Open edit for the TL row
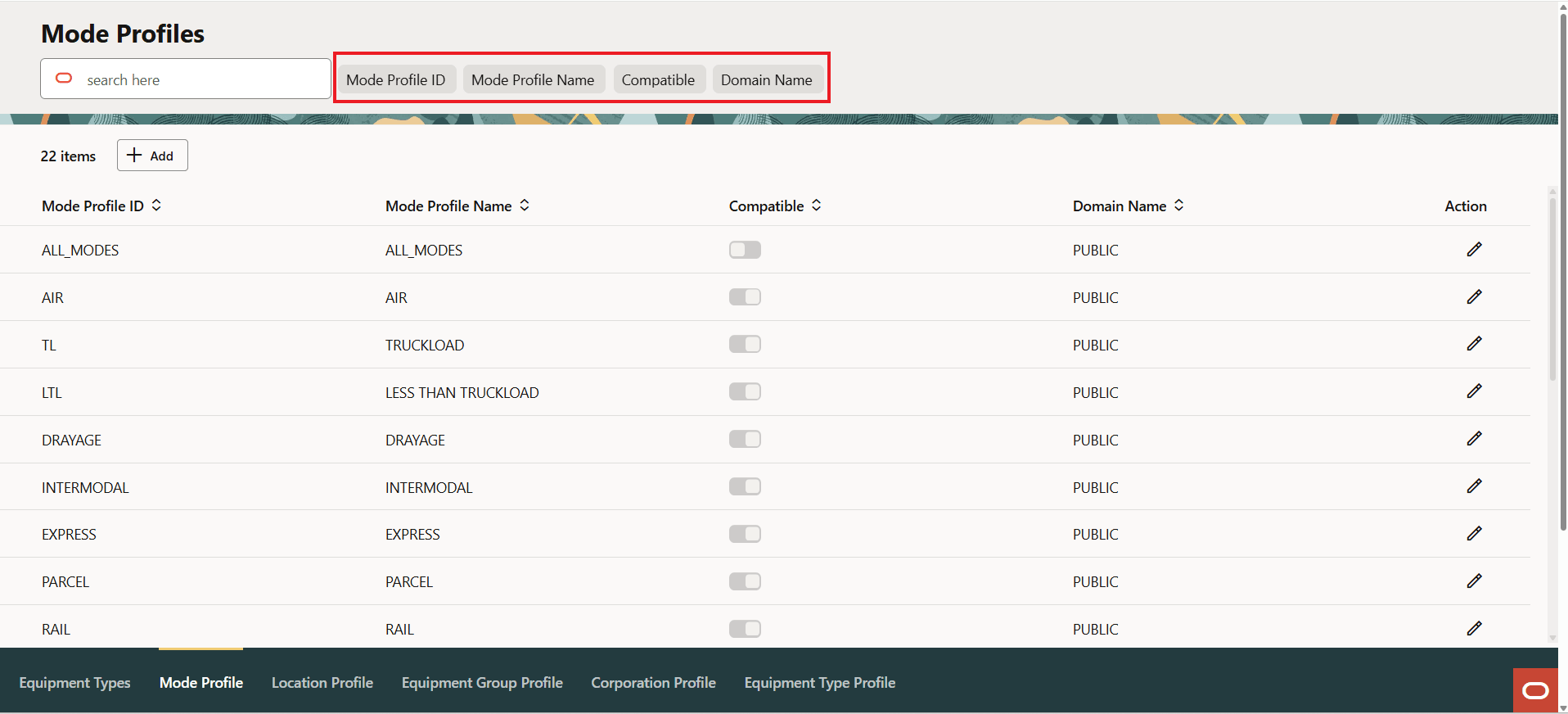 point(1474,344)
